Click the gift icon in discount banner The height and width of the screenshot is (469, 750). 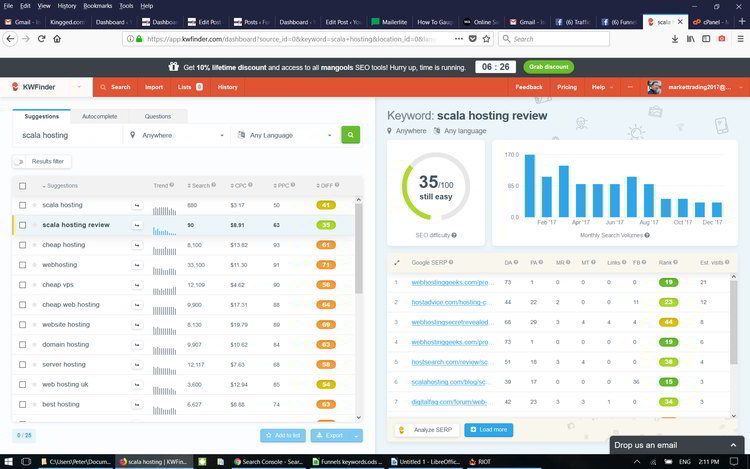point(174,67)
